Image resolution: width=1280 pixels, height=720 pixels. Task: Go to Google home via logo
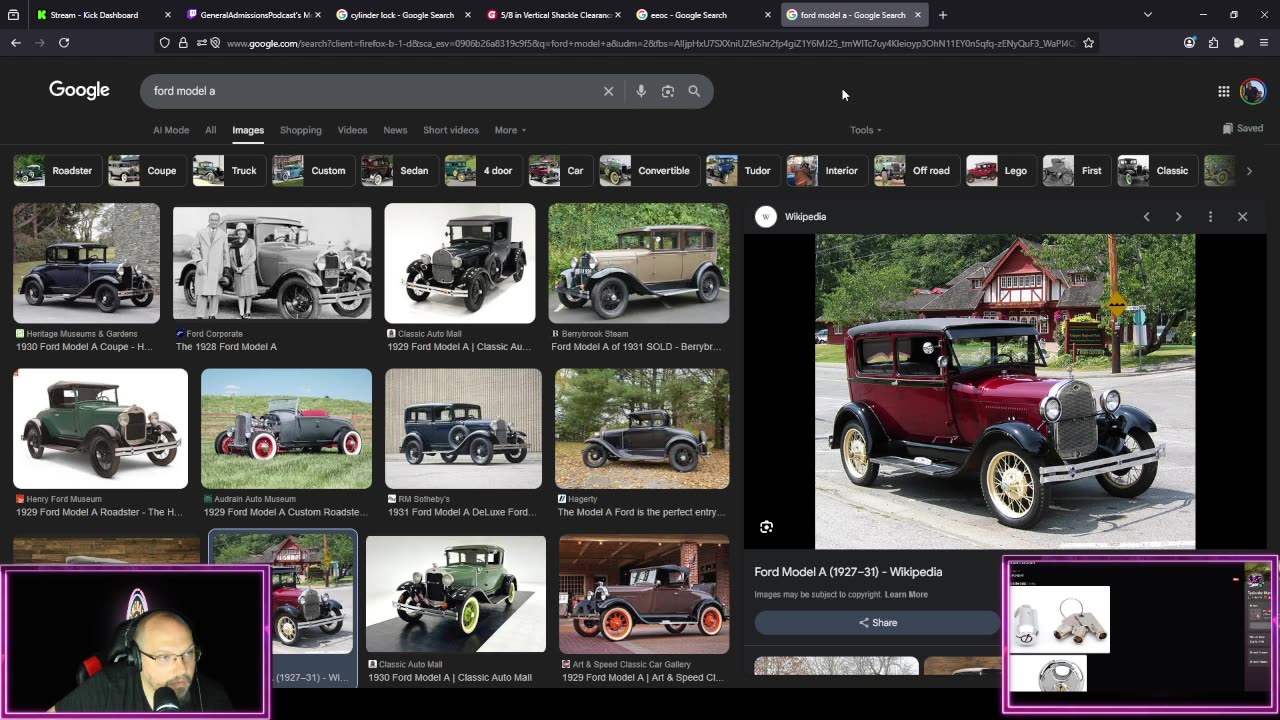[79, 90]
